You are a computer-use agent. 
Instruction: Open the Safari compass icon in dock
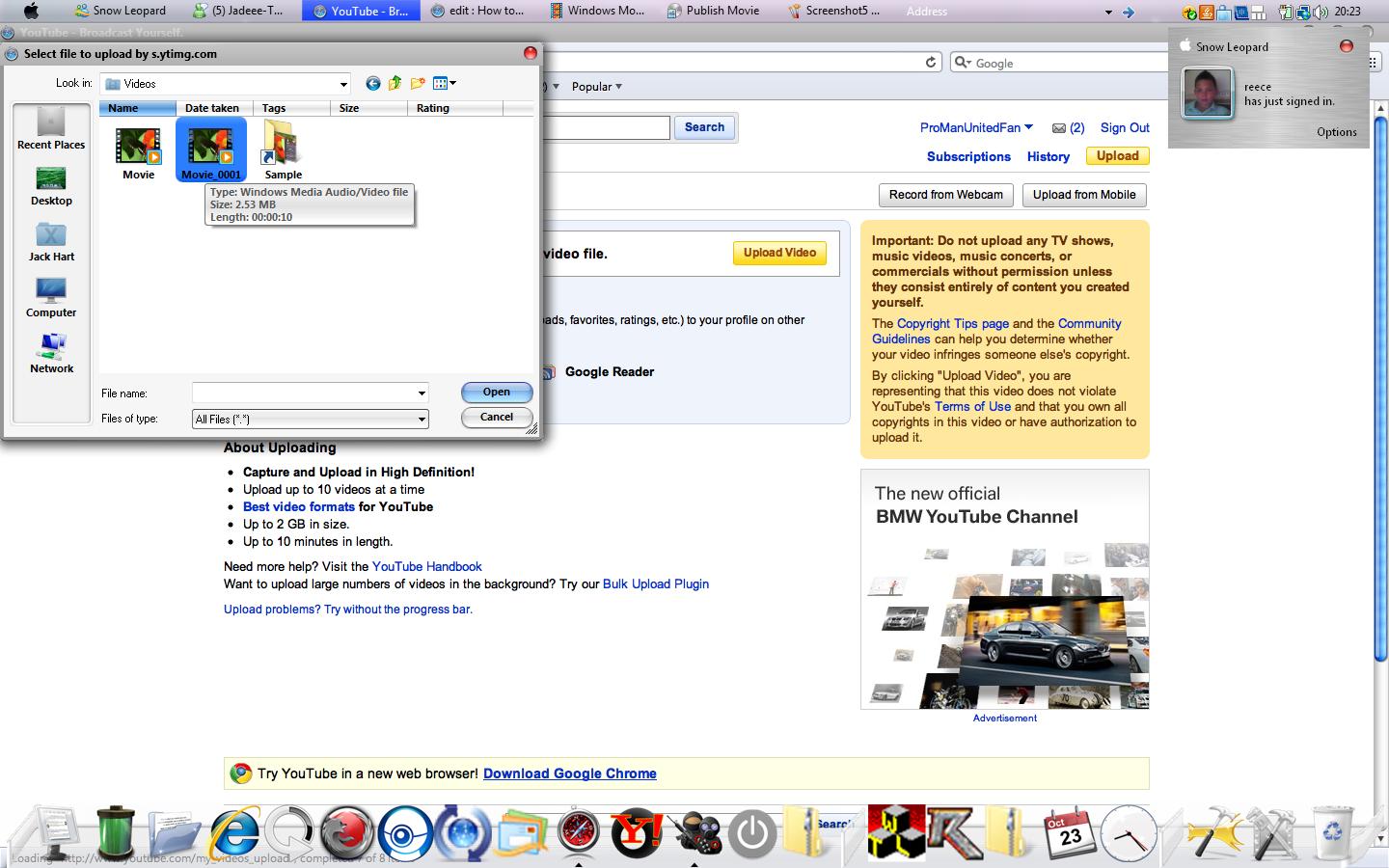pyautogui.click(x=579, y=831)
